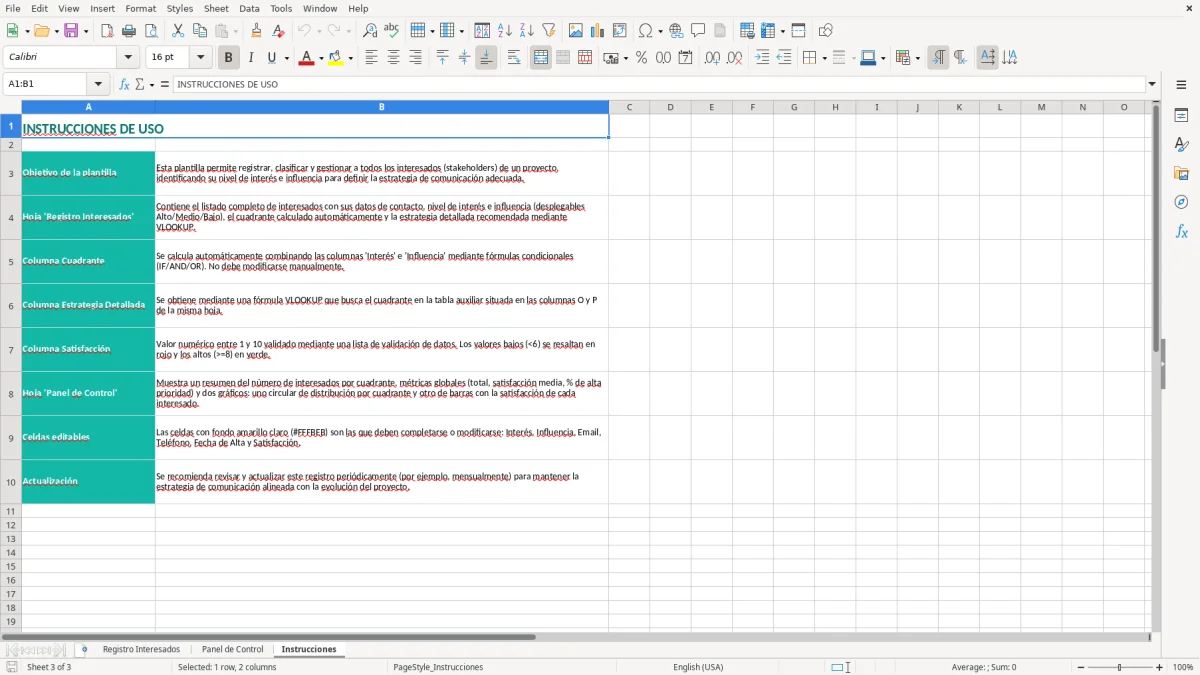
Task: Open the conditional formatting dropdown arrow
Action: point(917,58)
